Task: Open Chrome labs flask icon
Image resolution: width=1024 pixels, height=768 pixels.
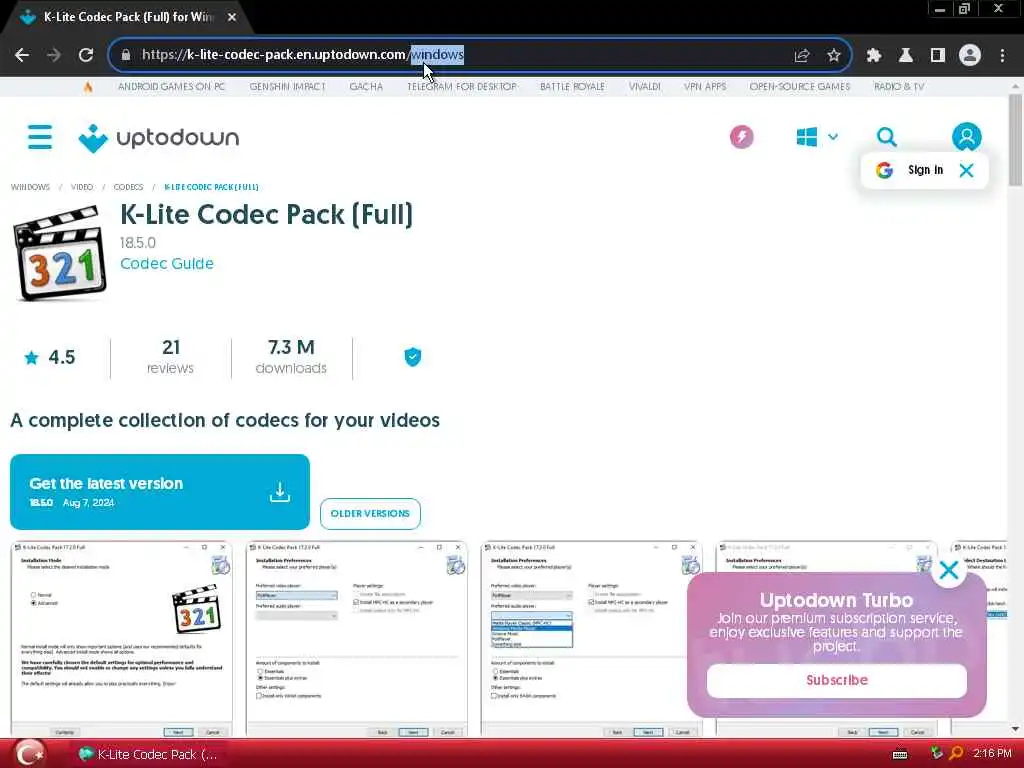Action: [906, 56]
